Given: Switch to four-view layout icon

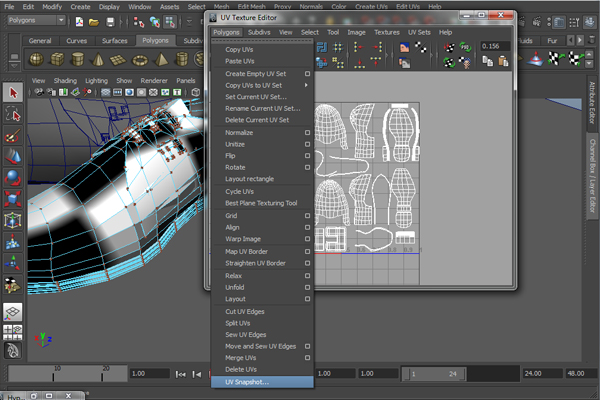Looking at the screenshot, I should 13,332.
